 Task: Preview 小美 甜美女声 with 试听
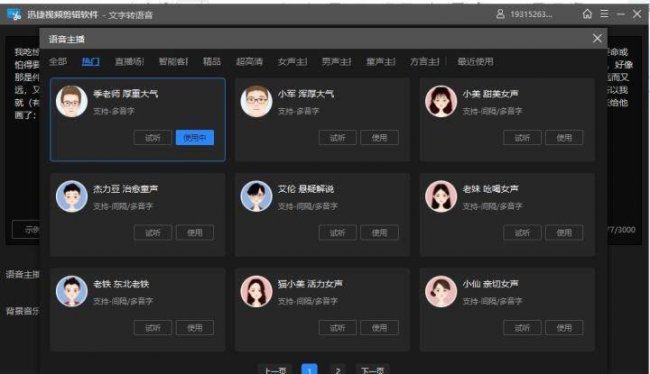click(522, 138)
